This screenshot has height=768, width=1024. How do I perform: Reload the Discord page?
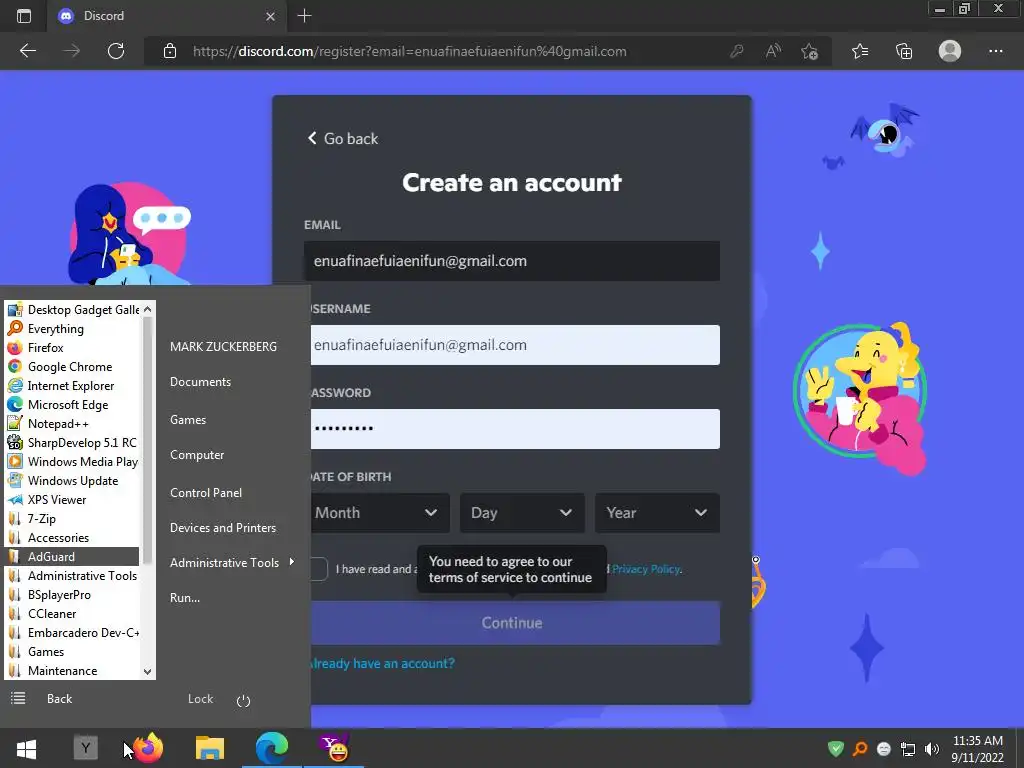[x=116, y=51]
